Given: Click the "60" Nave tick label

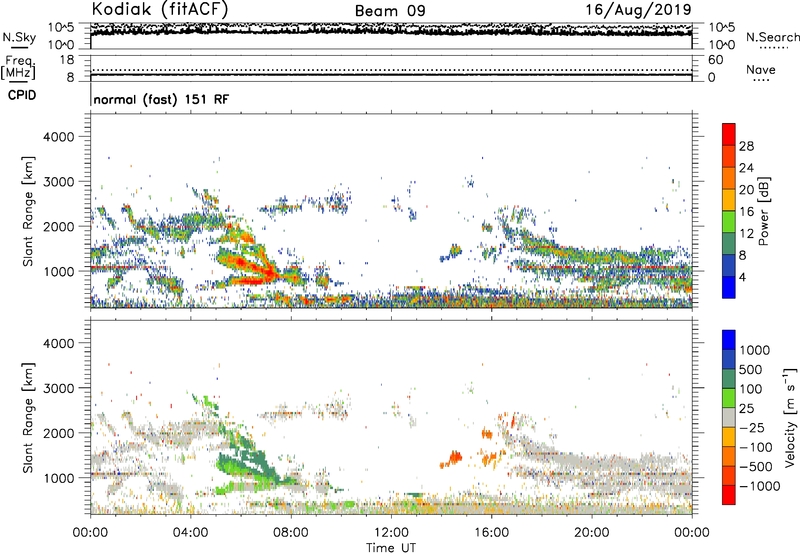Looking at the screenshot, I should click(715, 60).
